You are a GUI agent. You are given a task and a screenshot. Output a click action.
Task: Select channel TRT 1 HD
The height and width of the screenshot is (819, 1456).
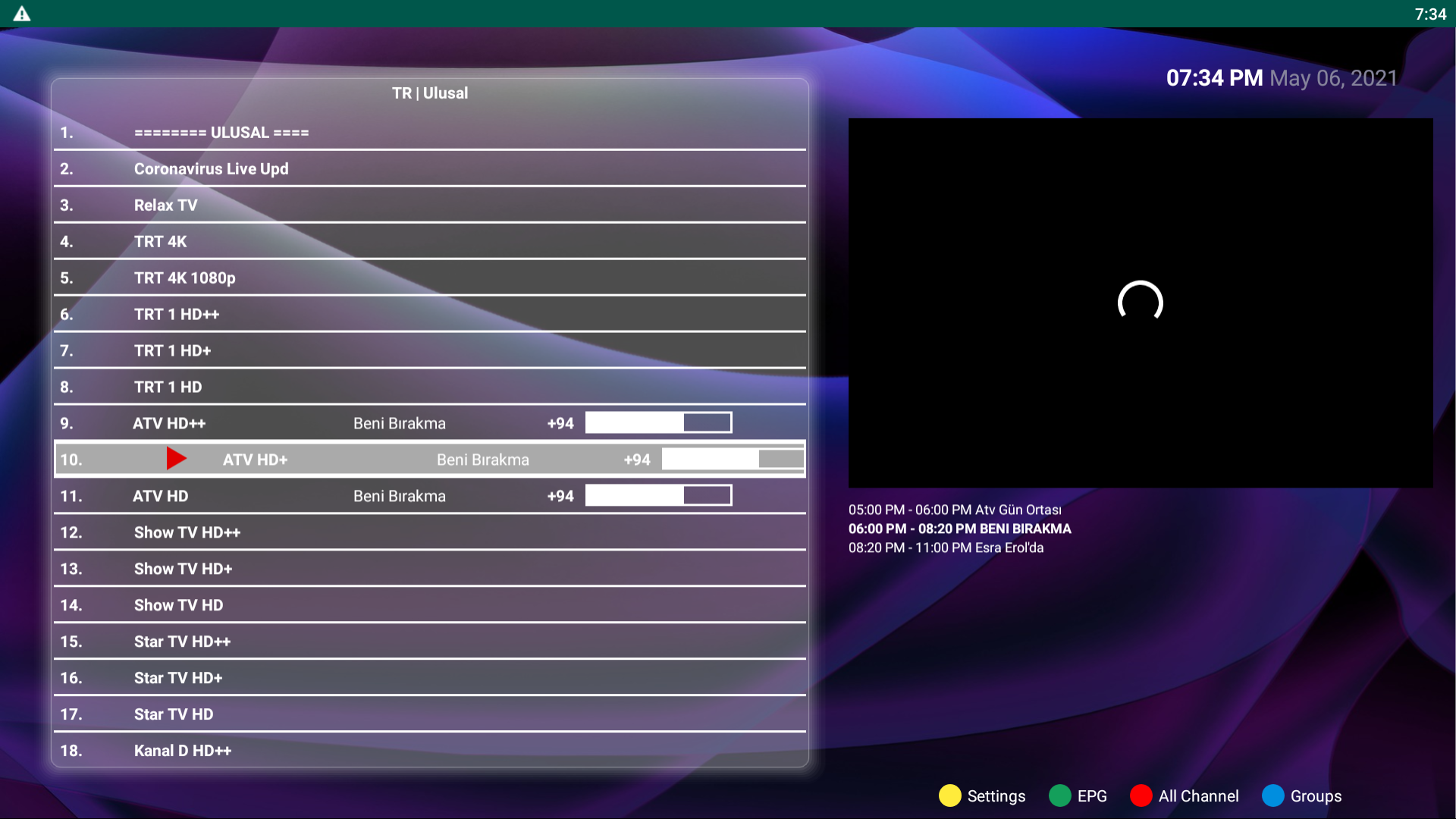[430, 388]
